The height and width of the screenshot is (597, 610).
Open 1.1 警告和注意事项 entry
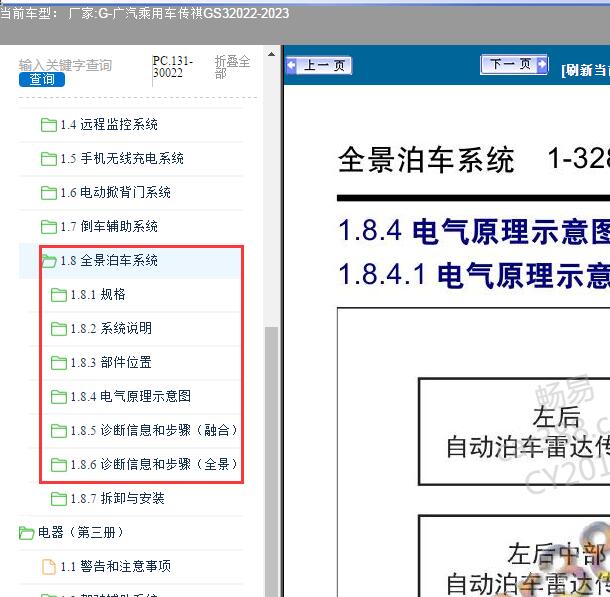pos(116,566)
